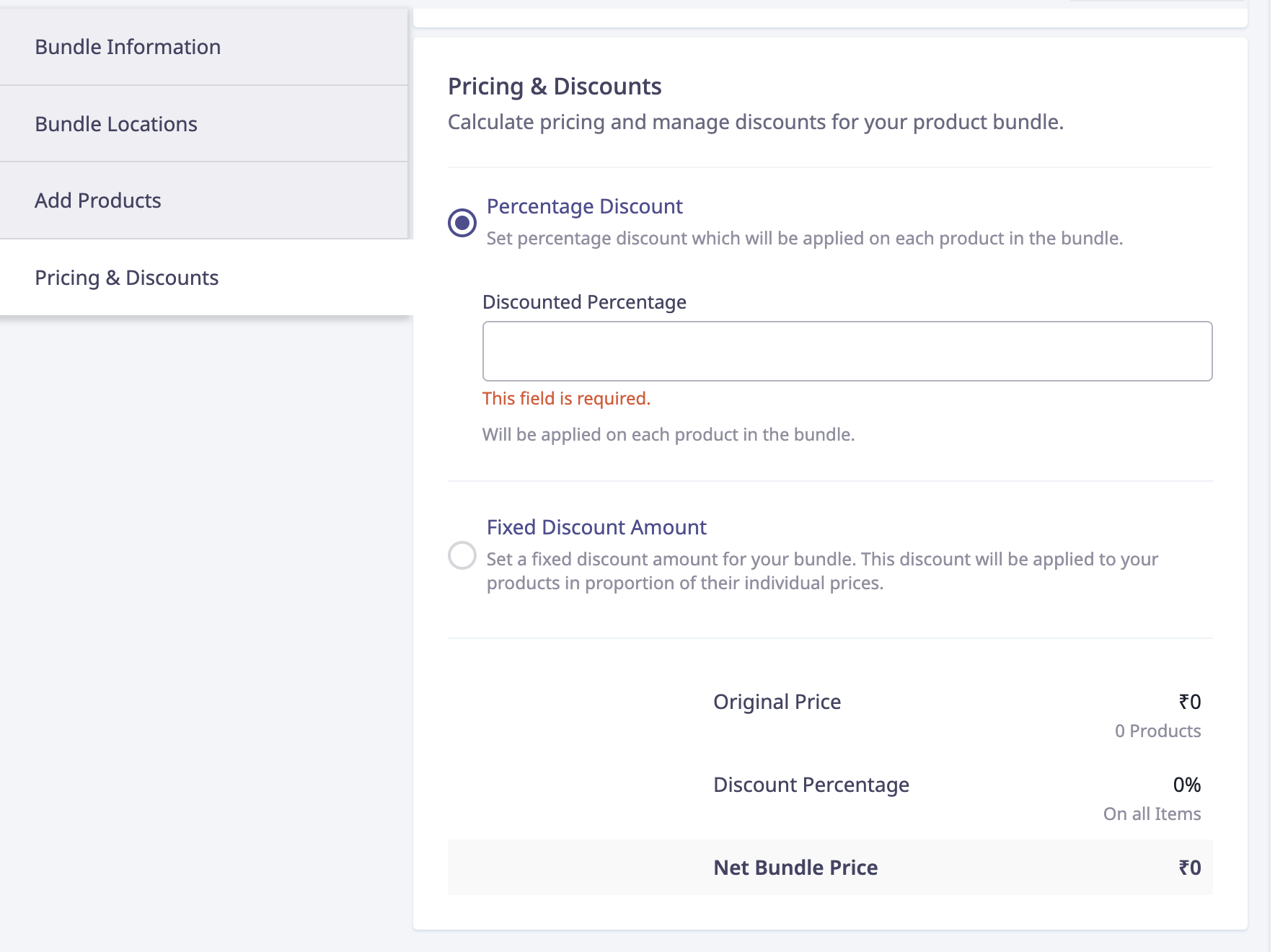Click the 0% discount value

point(1186,785)
